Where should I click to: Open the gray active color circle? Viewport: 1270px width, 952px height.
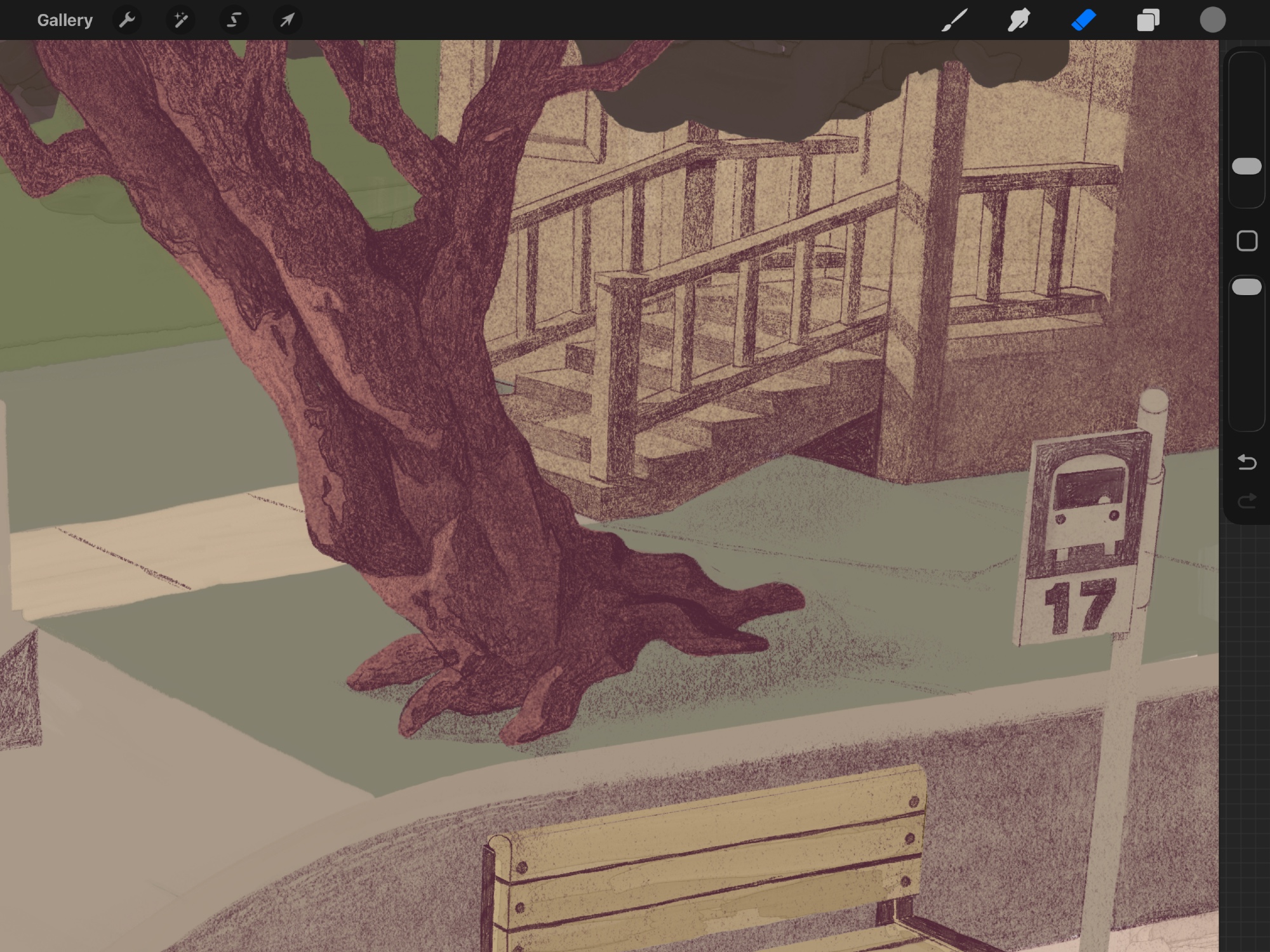pyautogui.click(x=1212, y=20)
